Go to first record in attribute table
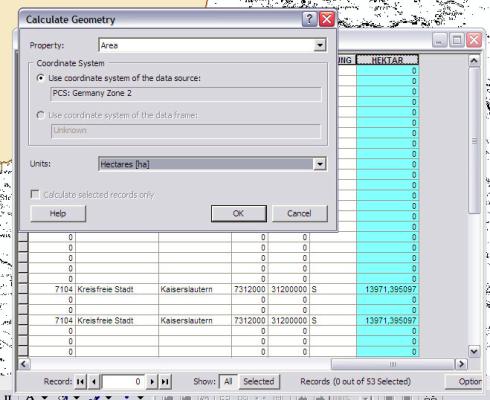Image resolution: width=490 pixels, height=400 pixels. pyautogui.click(x=80, y=381)
